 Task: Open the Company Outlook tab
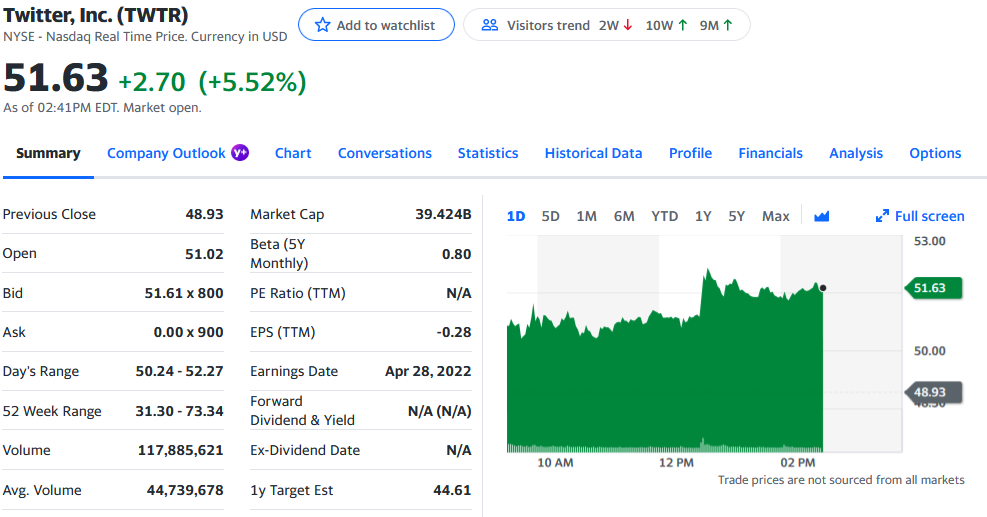166,153
